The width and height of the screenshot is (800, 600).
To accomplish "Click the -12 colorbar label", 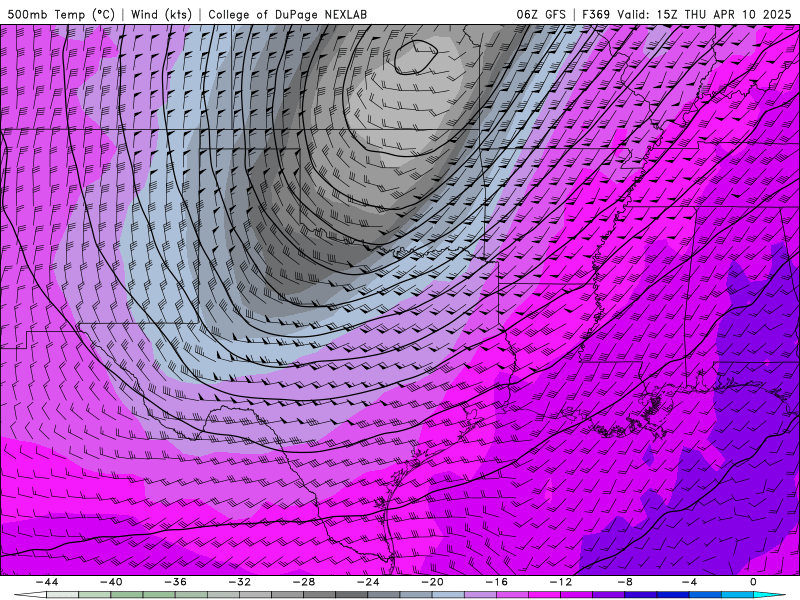I will click(x=561, y=582).
